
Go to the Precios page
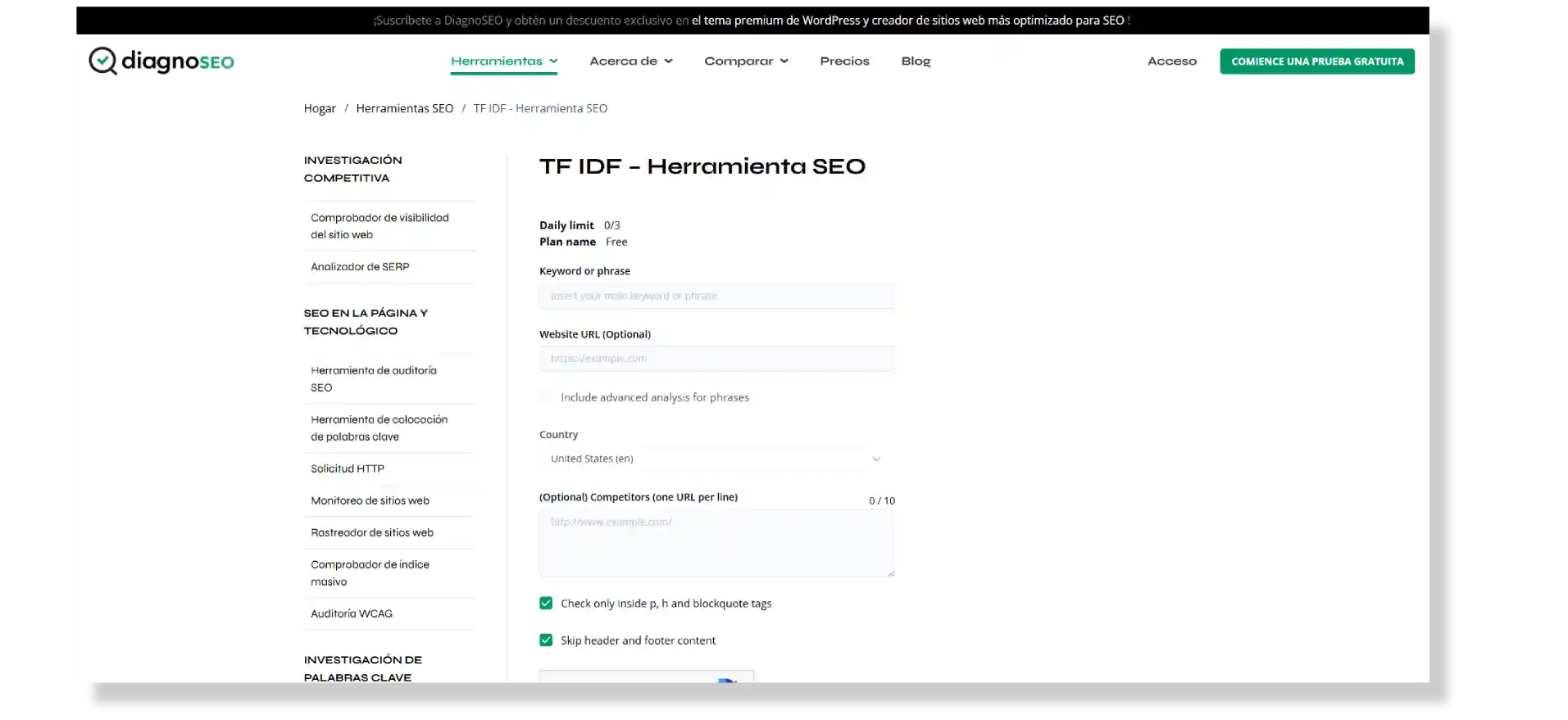844,61
